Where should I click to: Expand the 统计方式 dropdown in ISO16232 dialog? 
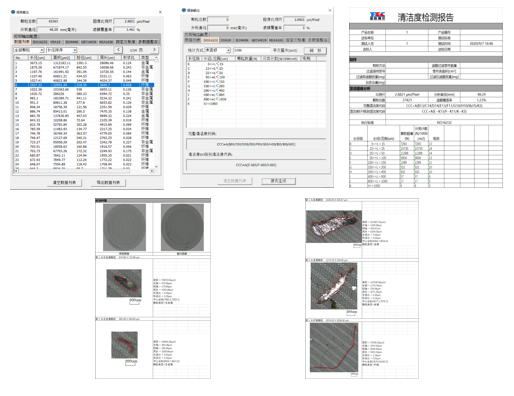click(218, 50)
